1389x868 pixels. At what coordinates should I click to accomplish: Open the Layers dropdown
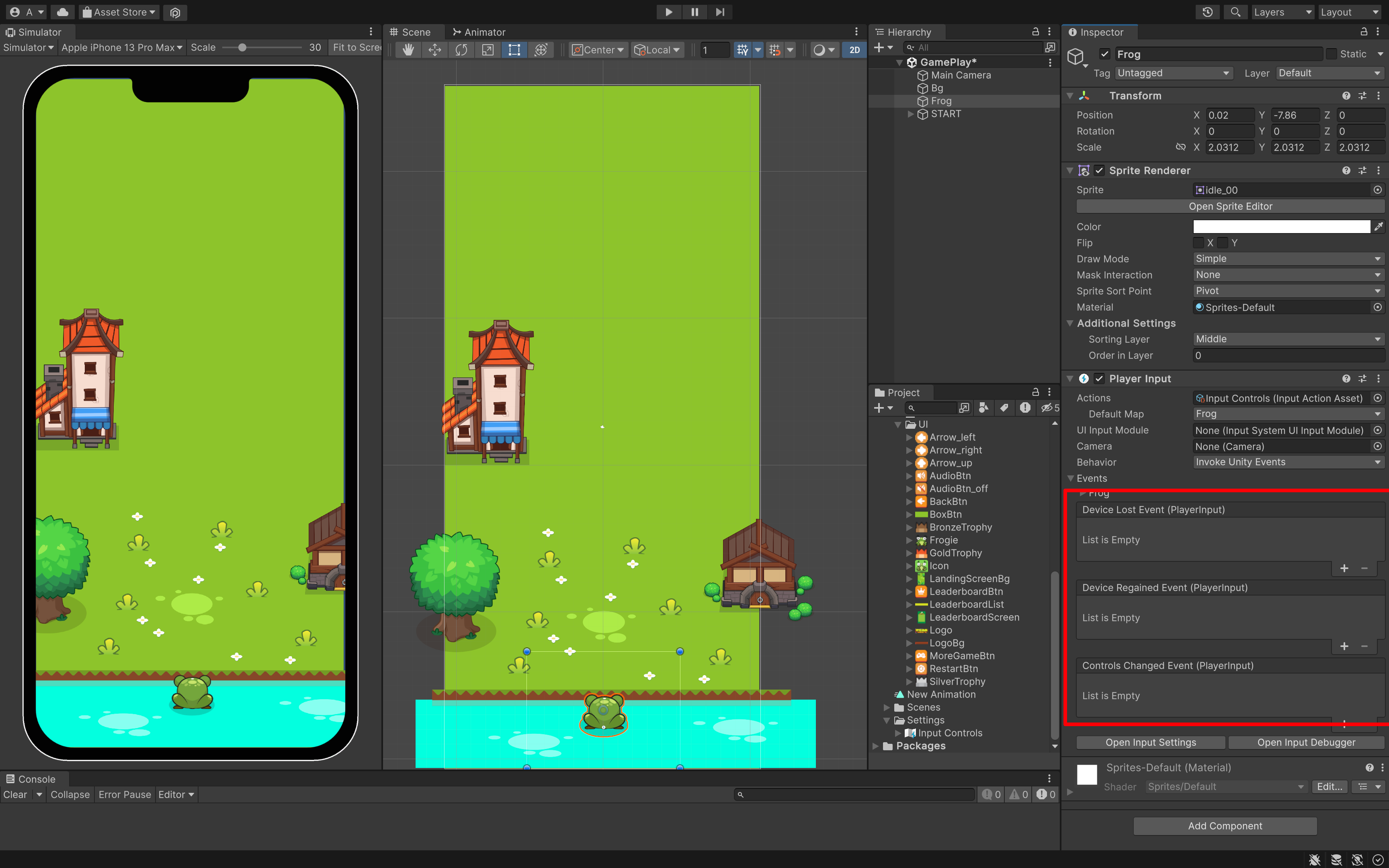(1282, 12)
